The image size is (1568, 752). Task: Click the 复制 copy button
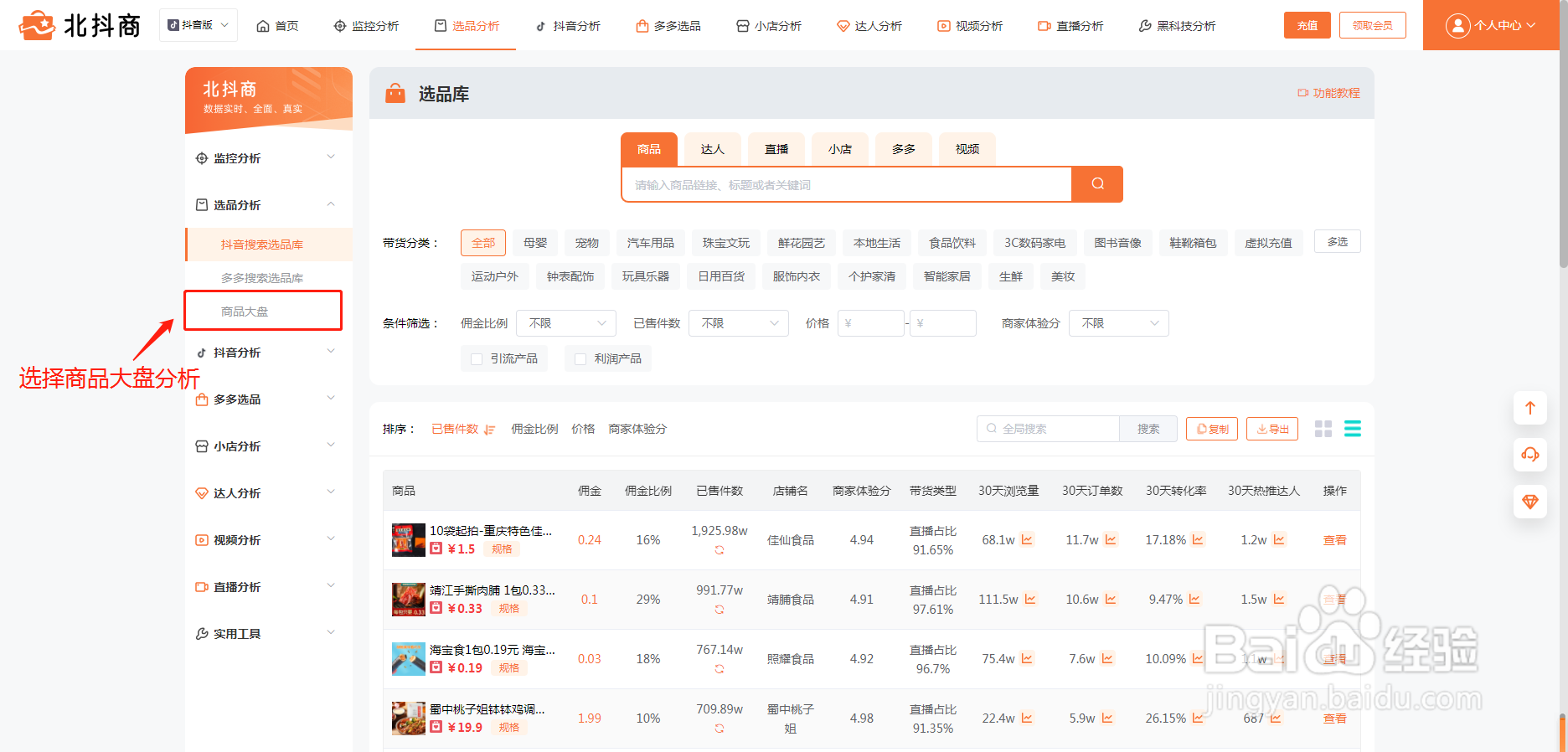1212,429
